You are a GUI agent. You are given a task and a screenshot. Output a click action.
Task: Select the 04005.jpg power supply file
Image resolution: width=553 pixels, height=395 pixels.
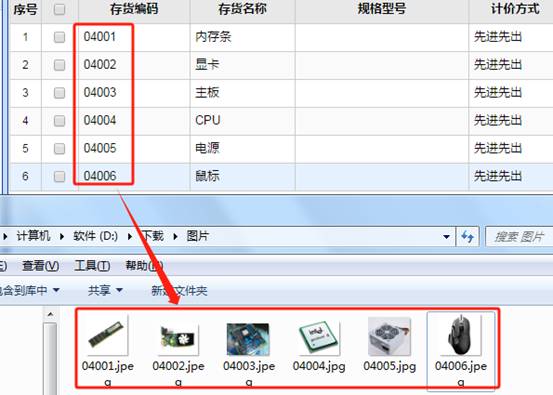[389, 346]
